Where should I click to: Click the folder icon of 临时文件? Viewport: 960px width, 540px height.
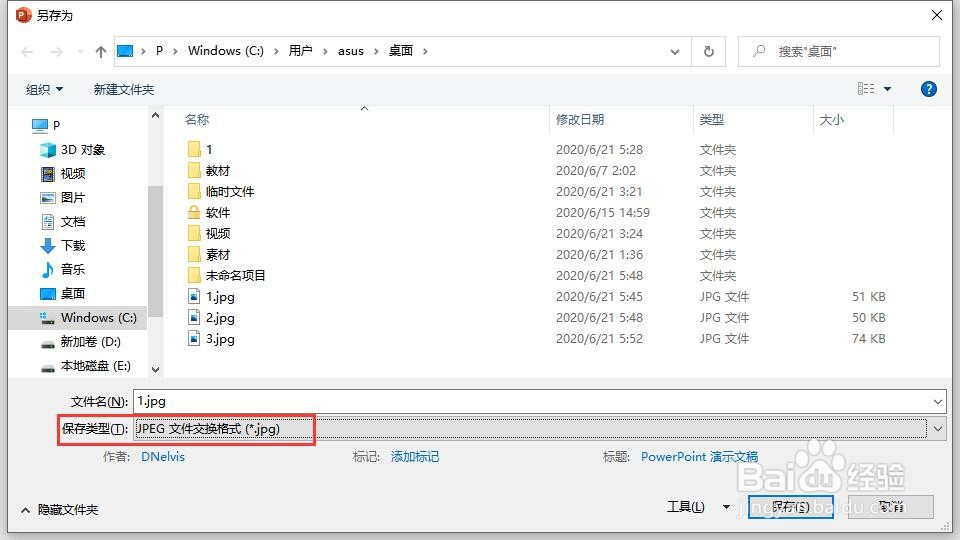(x=194, y=191)
